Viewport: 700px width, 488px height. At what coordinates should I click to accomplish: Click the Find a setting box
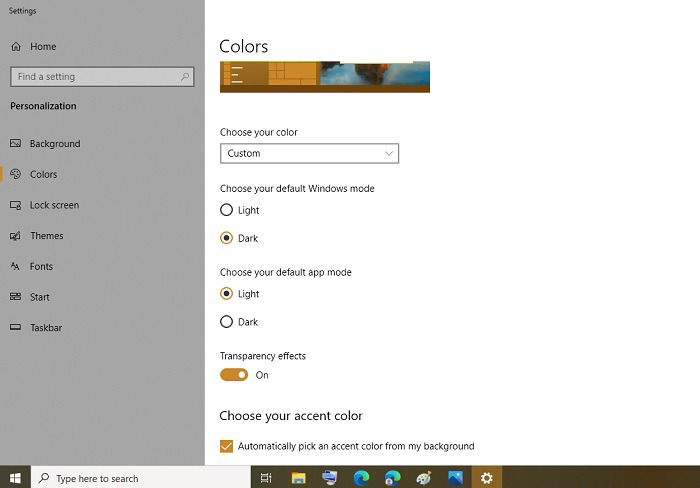point(102,77)
